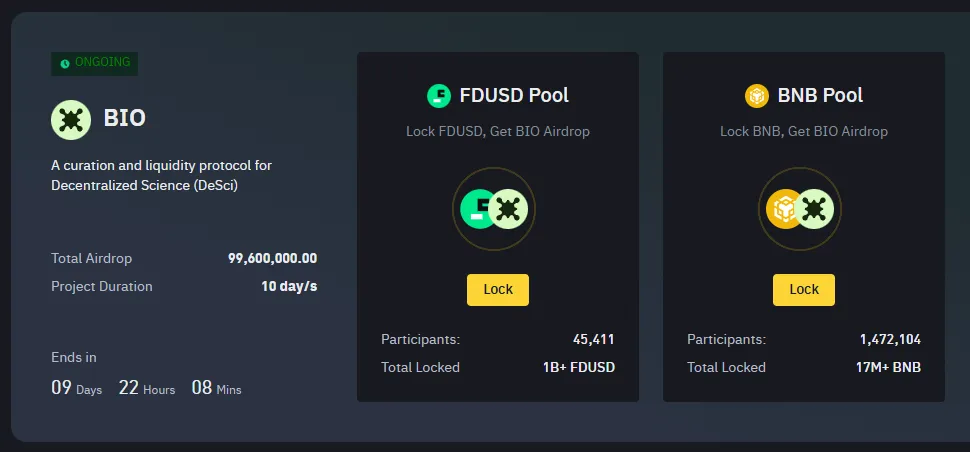970x452 pixels.
Task: Click the Total Airdrop amount 99,600,000.00
Action: 272,258
